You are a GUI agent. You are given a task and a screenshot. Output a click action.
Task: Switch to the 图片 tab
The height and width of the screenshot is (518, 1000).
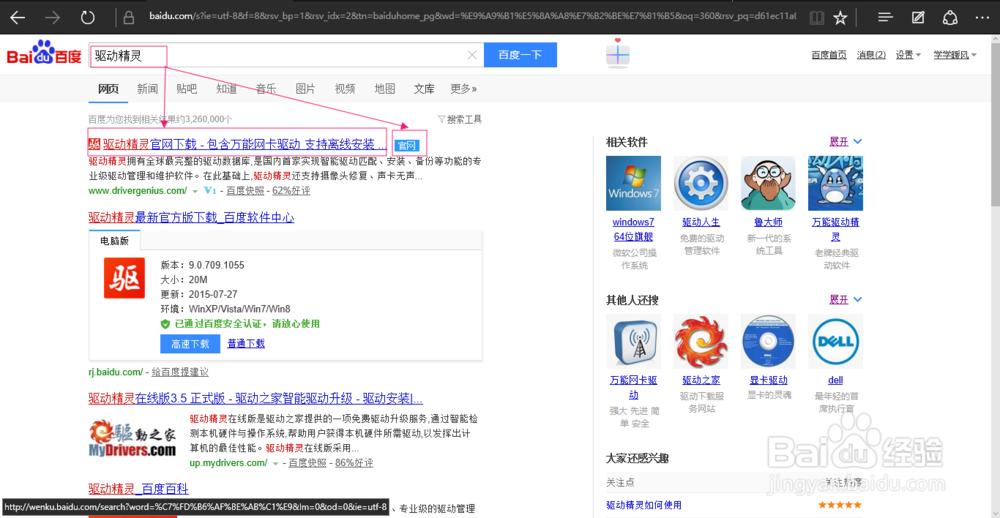305,89
